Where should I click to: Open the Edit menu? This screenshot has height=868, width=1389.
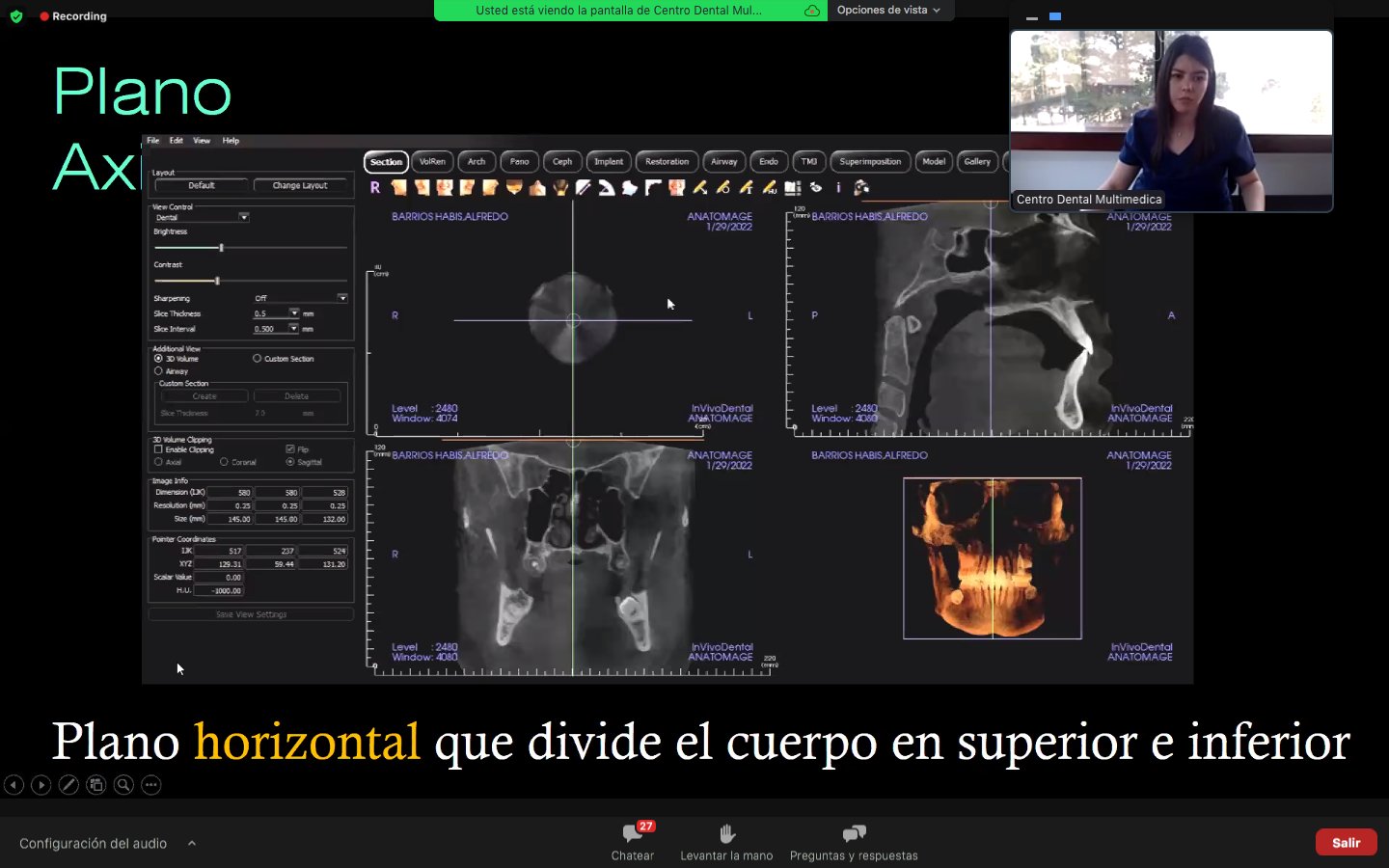click(x=177, y=141)
